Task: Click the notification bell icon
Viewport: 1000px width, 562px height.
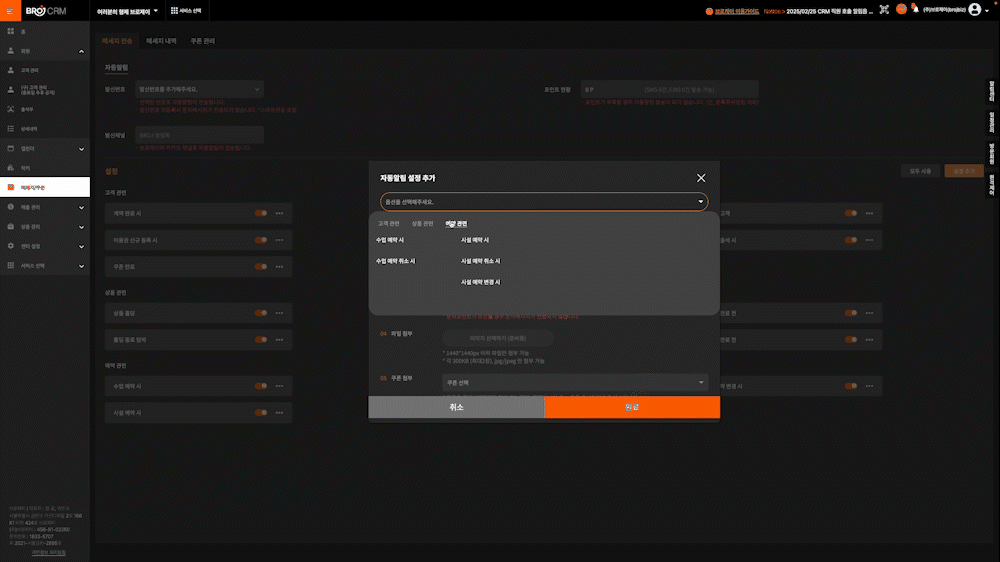Action: point(916,9)
